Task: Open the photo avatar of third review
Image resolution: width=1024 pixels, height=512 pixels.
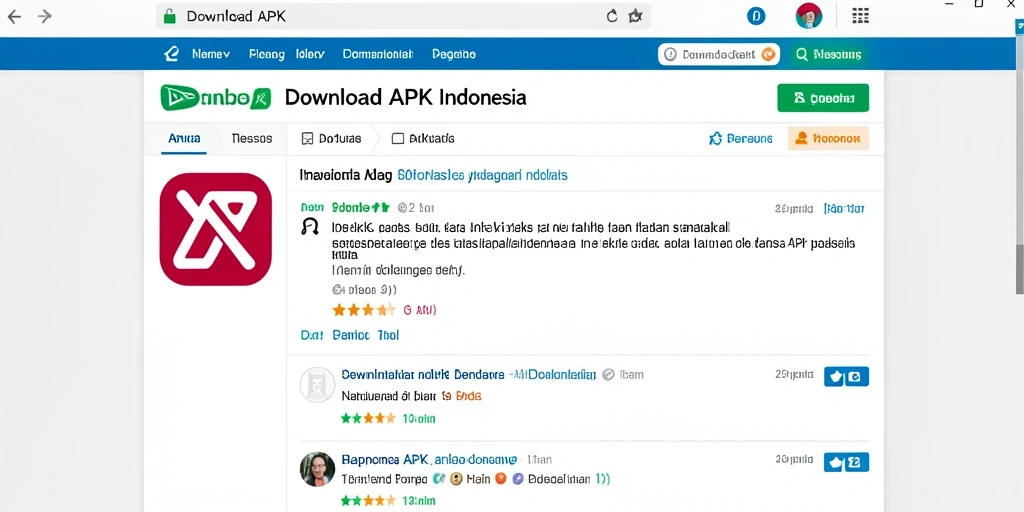Action: (x=317, y=470)
